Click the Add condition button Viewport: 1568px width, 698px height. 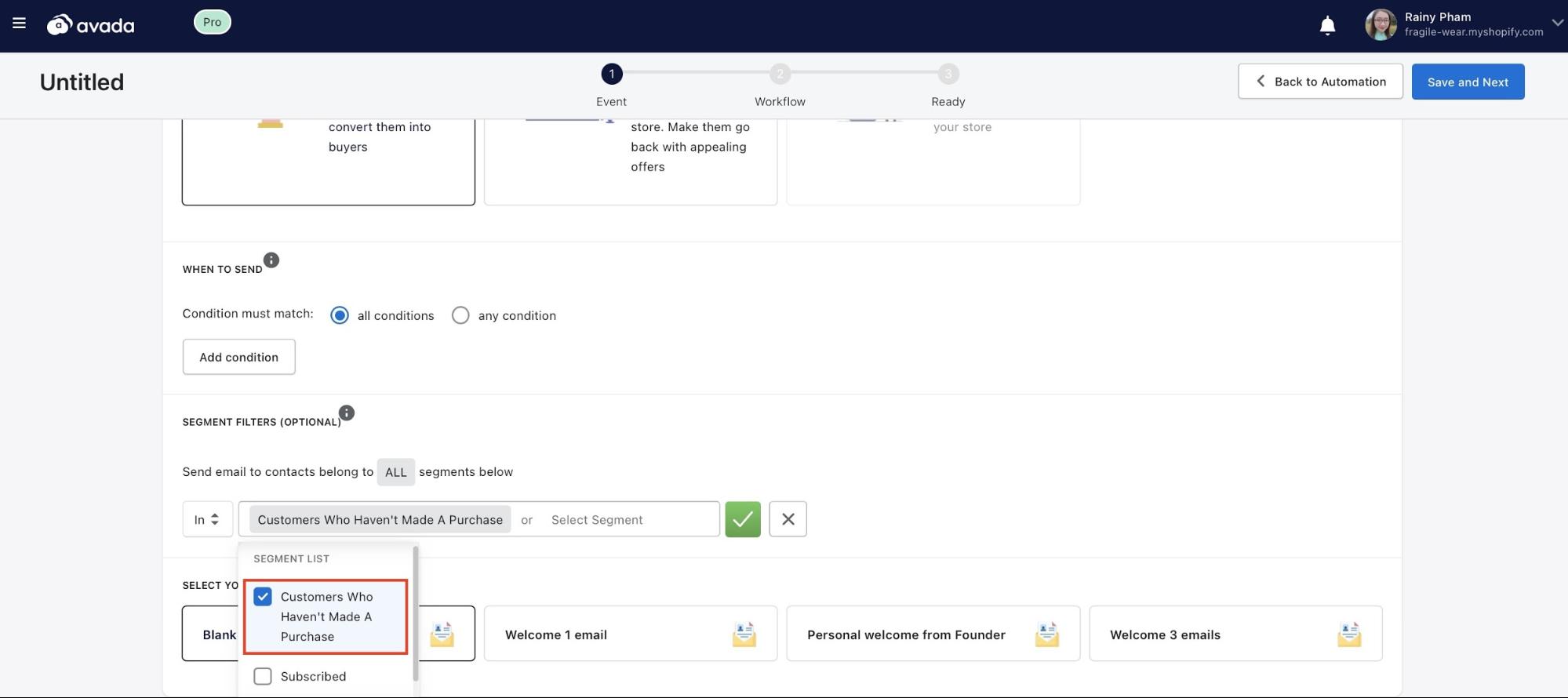click(238, 357)
